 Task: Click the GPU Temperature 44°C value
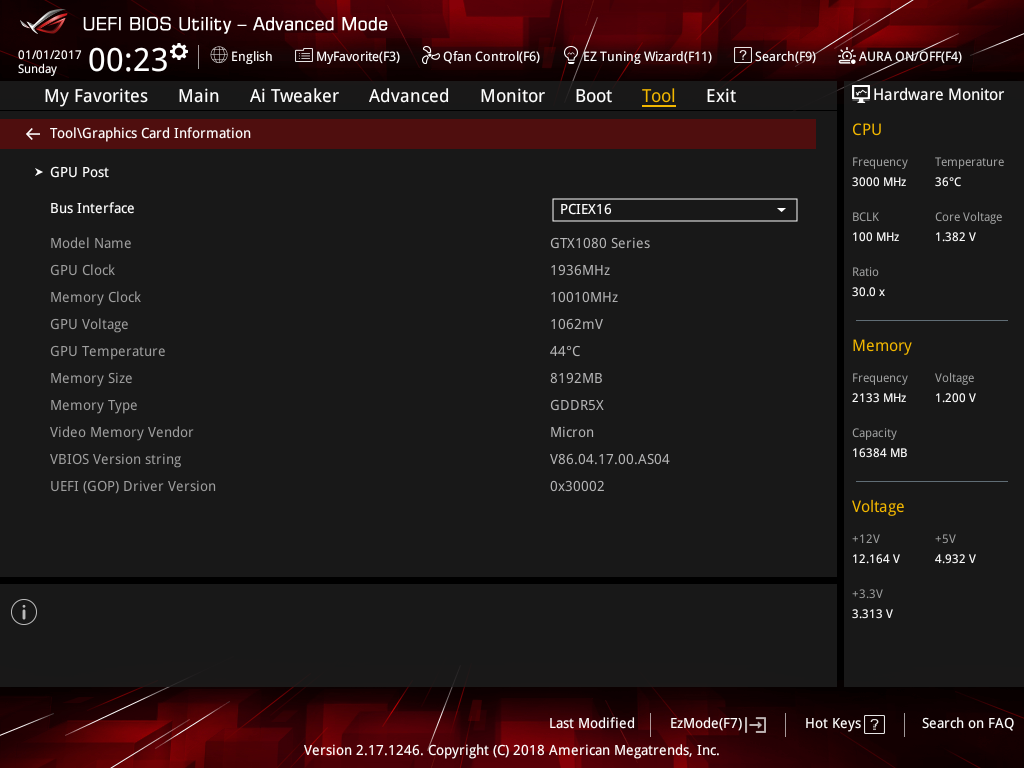[x=565, y=351]
